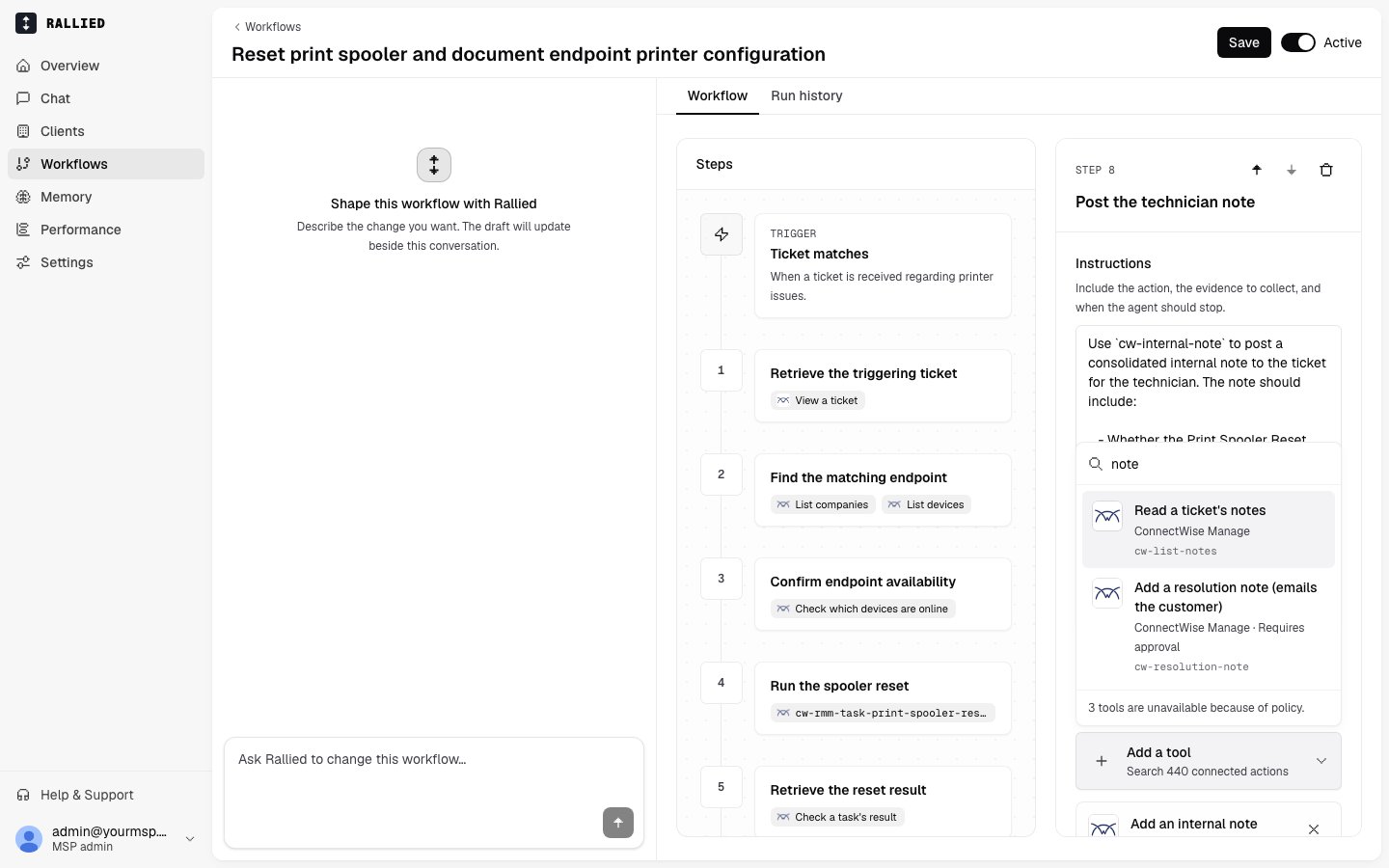Remove the Add an internal note tool
The width and height of the screenshot is (1389, 868).
click(1313, 829)
